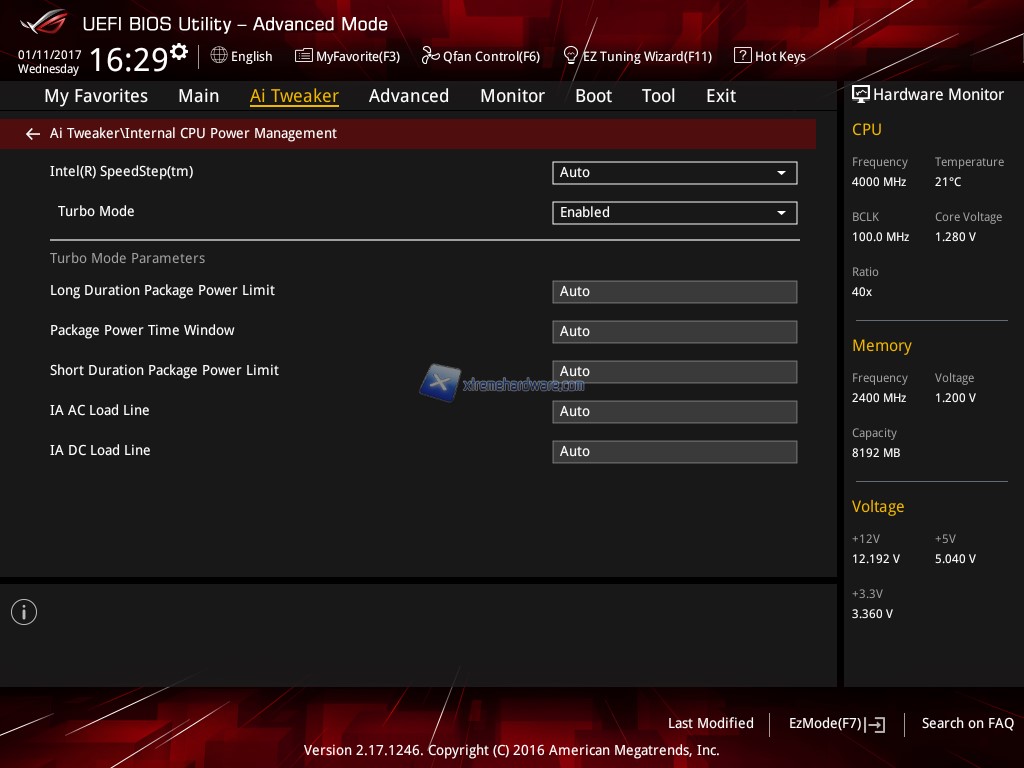Click the English language globe icon
The height and width of the screenshot is (768, 1024).
pyautogui.click(x=219, y=56)
